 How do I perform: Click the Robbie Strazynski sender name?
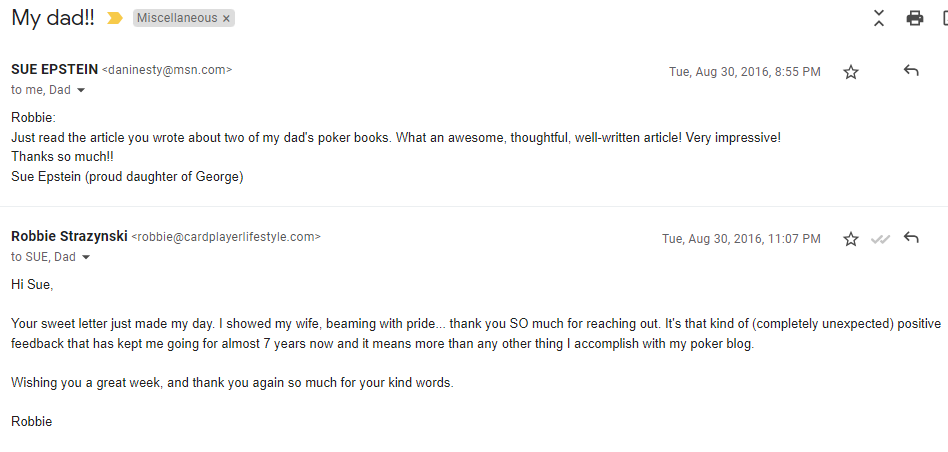(x=69, y=236)
